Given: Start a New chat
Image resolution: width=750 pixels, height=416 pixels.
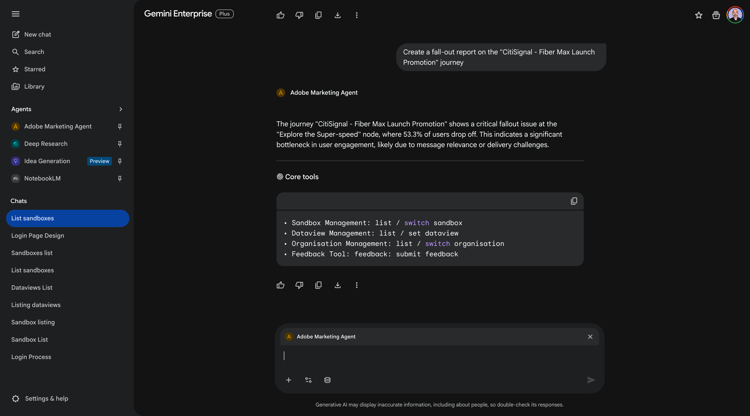Looking at the screenshot, I should tap(32, 34).
